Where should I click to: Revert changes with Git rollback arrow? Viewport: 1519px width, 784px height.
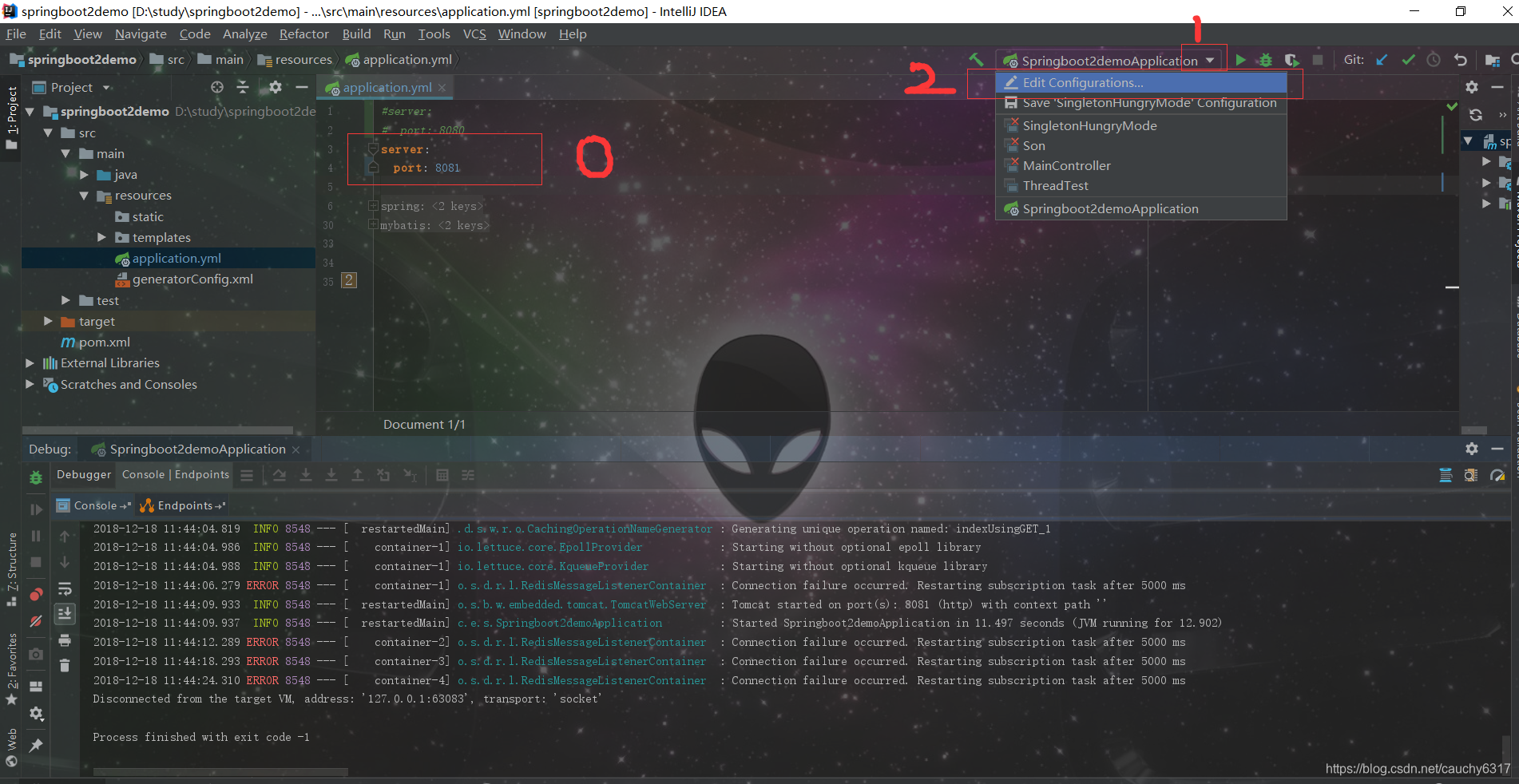(1460, 60)
